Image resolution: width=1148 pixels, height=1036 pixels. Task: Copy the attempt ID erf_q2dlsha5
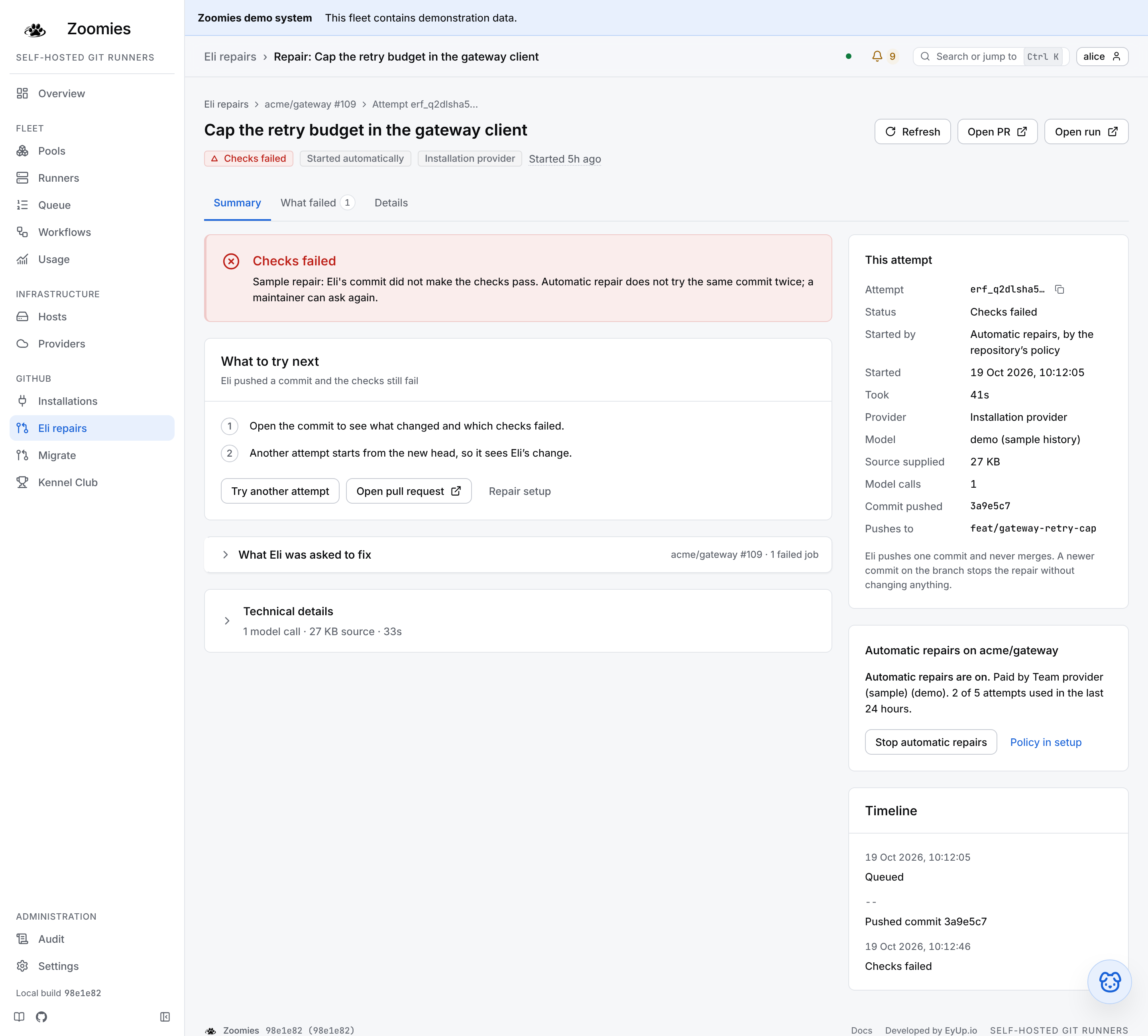(x=1059, y=289)
